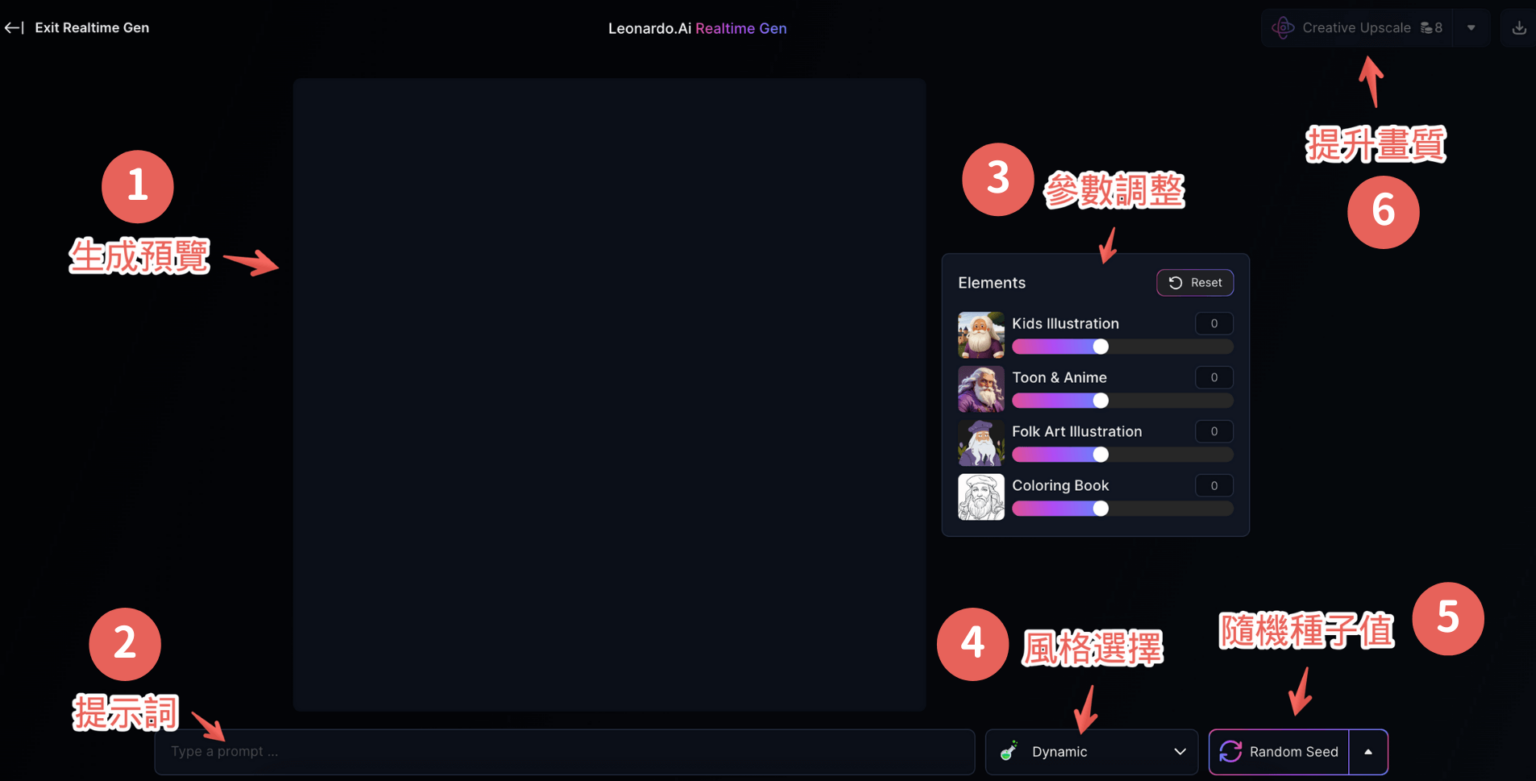This screenshot has height=781, width=1536.
Task: Click the Reset circular arrow icon
Action: tap(1176, 283)
